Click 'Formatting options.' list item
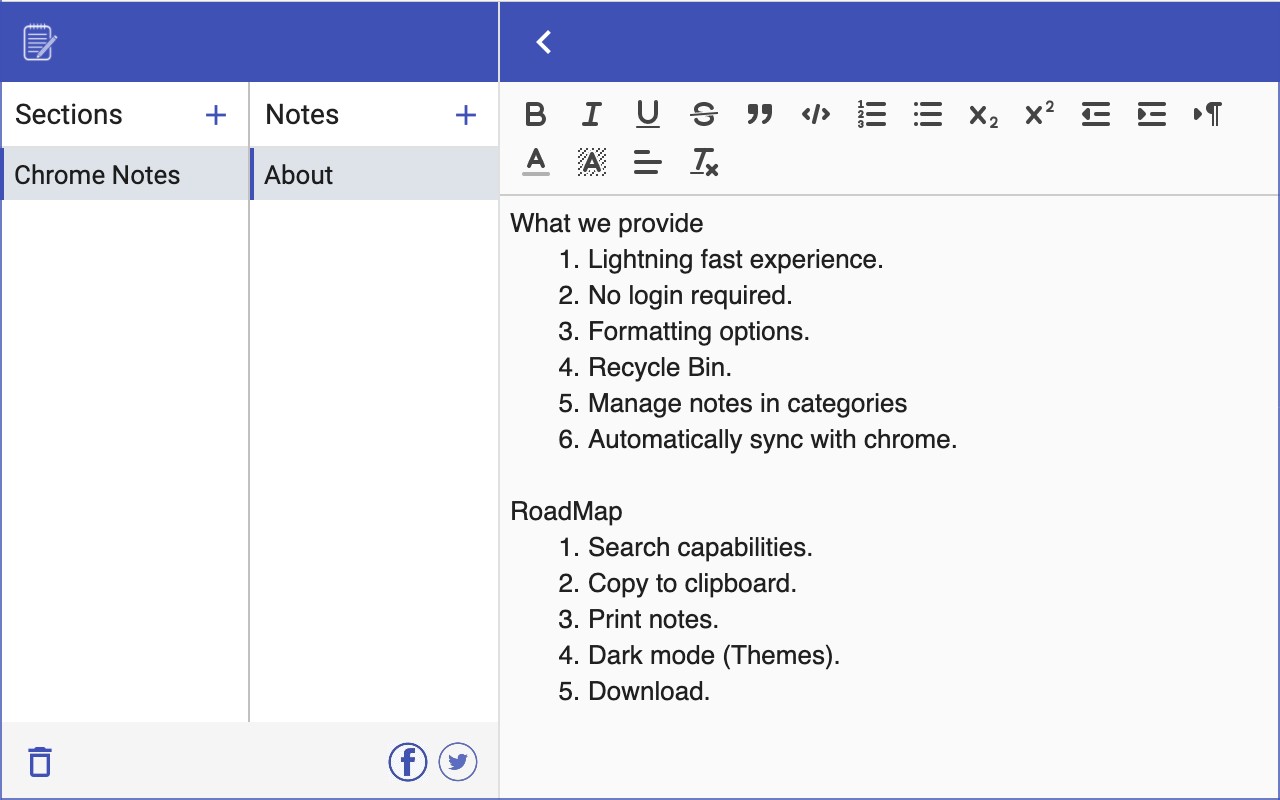 (699, 331)
